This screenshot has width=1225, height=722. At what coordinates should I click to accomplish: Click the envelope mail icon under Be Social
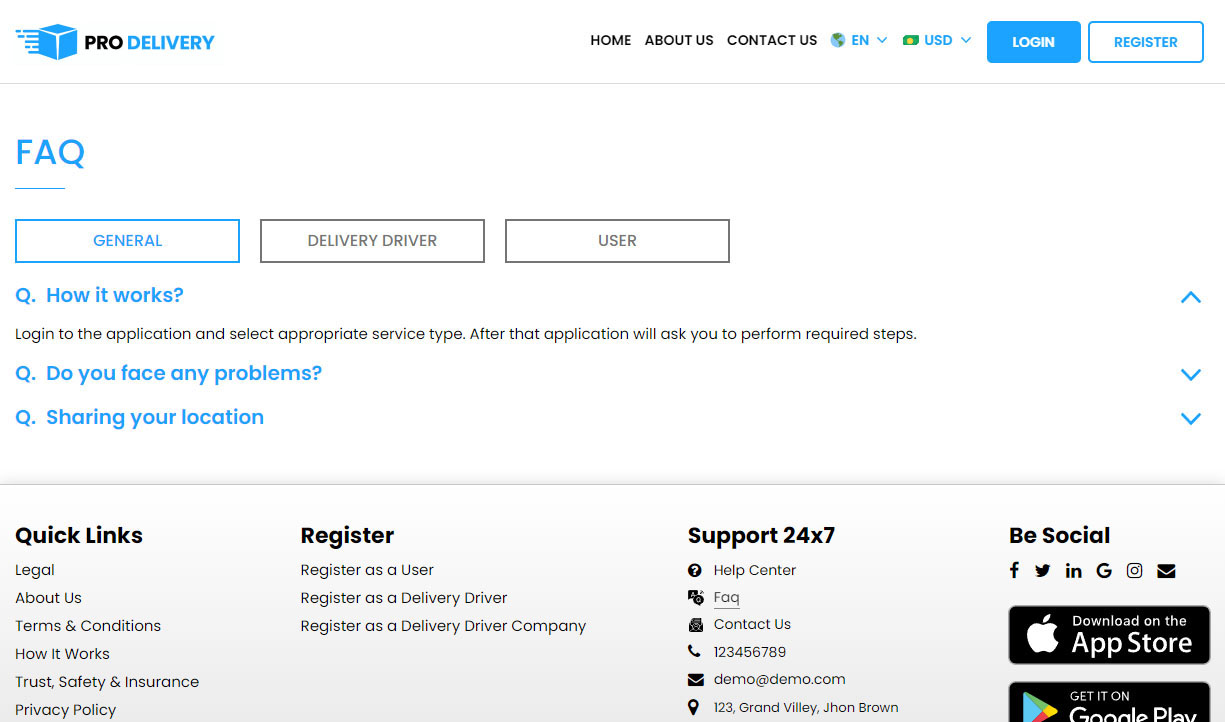1166,570
